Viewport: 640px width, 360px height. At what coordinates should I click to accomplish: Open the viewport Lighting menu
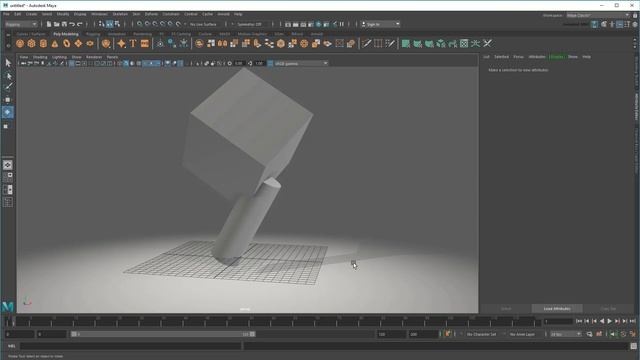pyautogui.click(x=59, y=57)
